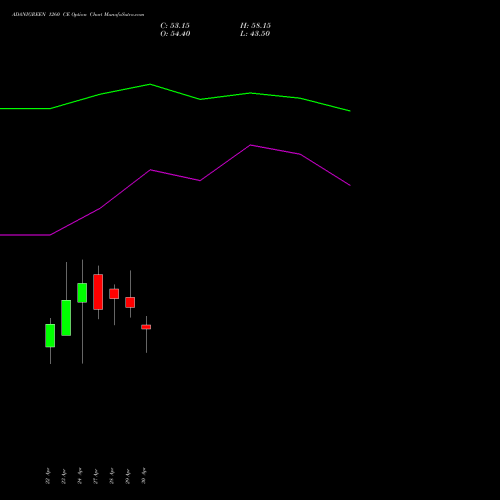The width and height of the screenshot is (500, 500).
Task: Click the open value O: 54.40
Action: 175,34
